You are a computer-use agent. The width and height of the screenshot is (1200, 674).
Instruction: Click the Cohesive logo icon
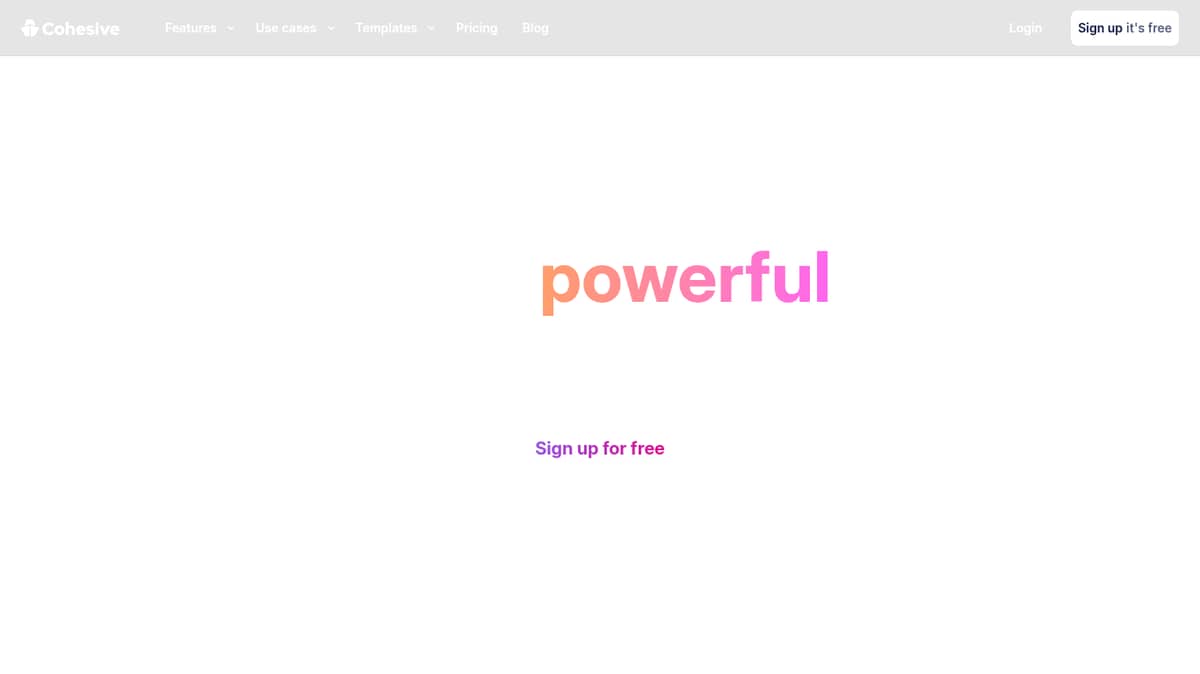pos(30,28)
